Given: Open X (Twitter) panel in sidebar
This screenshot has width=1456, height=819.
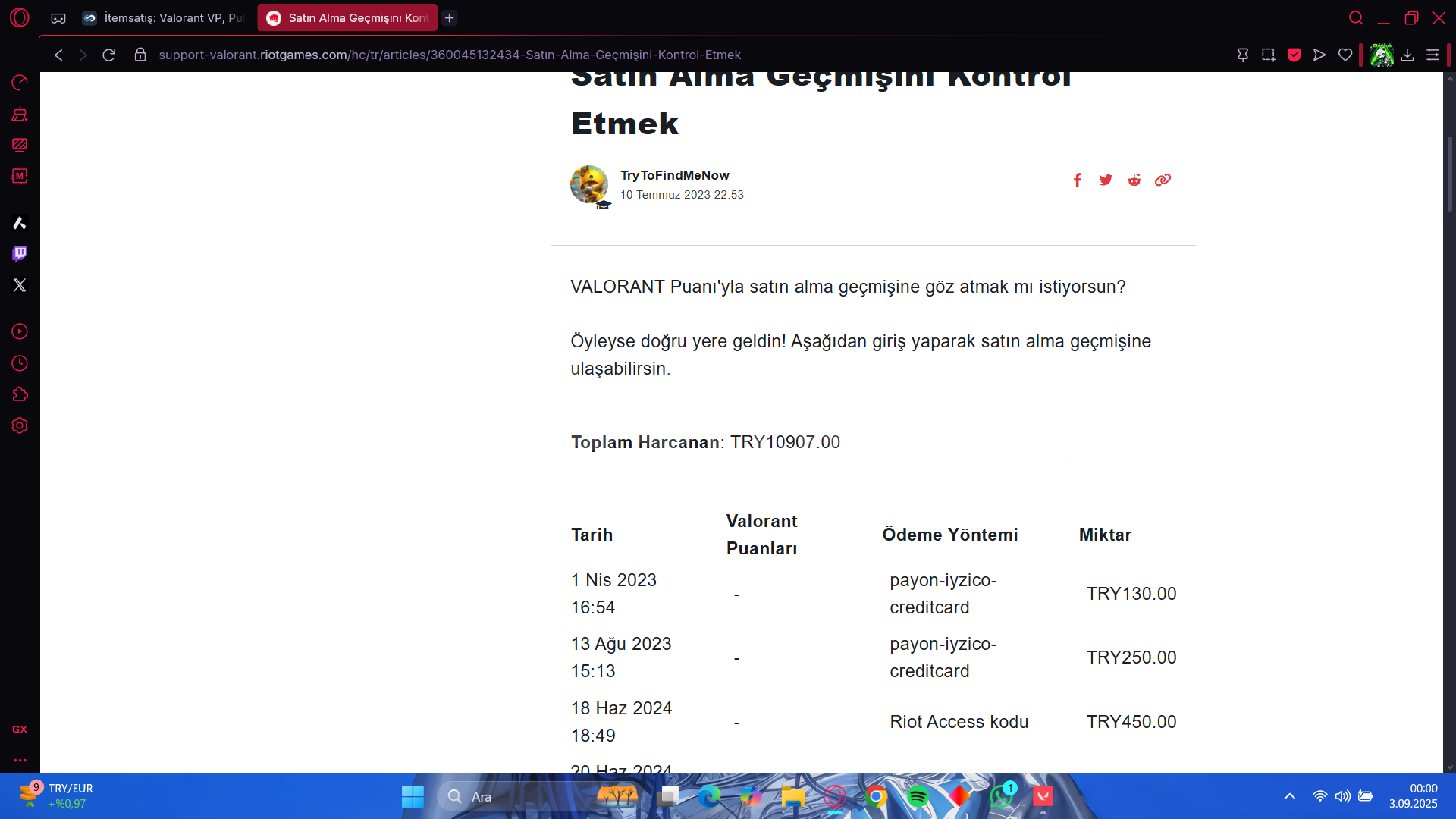Looking at the screenshot, I should (20, 285).
